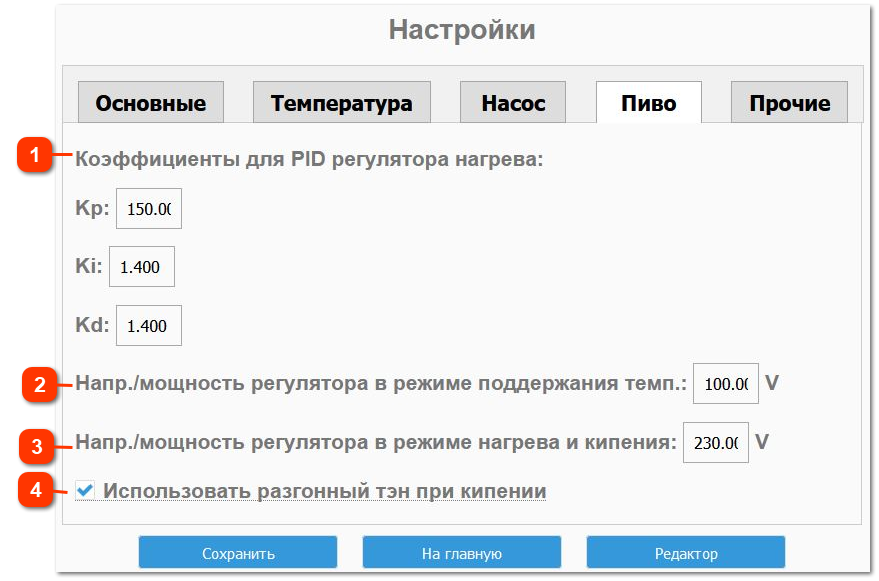Click the Kd coefficient input field
Image resolution: width=879 pixels, height=581 pixels.
point(149,326)
